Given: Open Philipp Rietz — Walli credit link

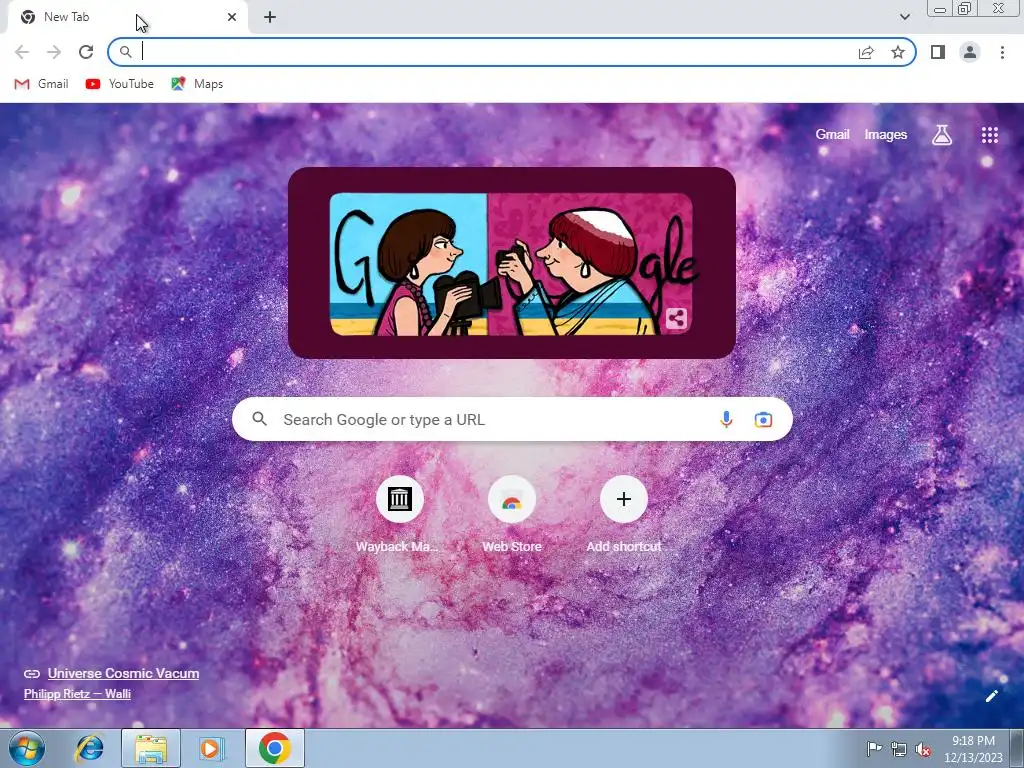Looking at the screenshot, I should [x=77, y=694].
